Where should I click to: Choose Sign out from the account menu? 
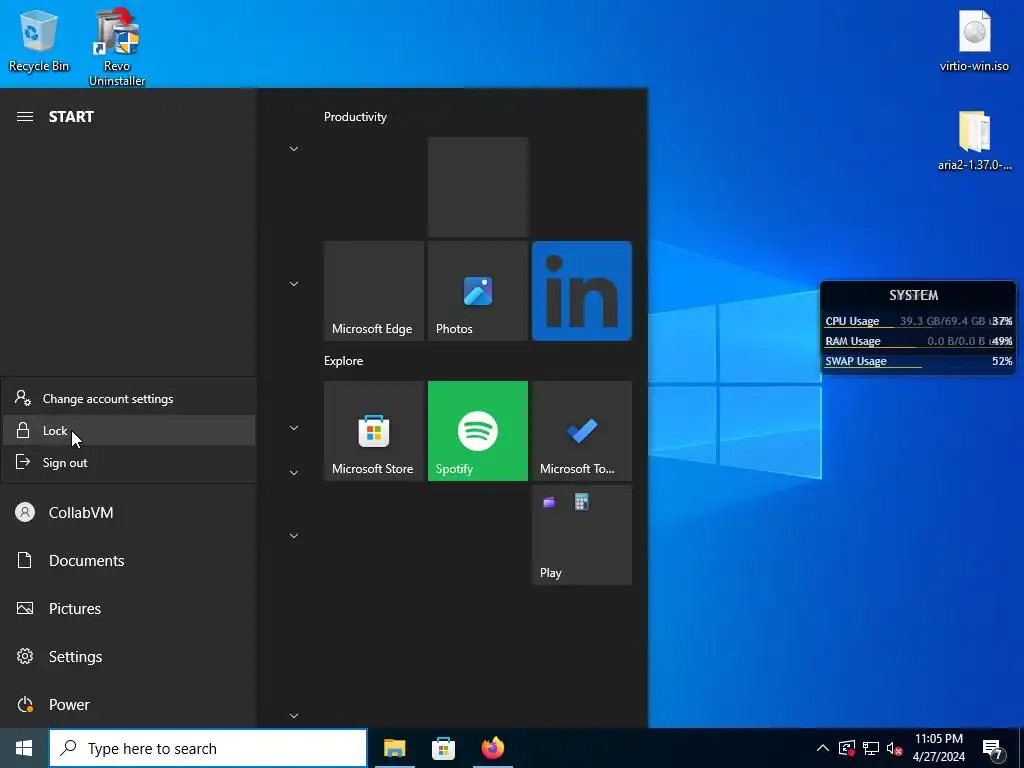(x=129, y=462)
